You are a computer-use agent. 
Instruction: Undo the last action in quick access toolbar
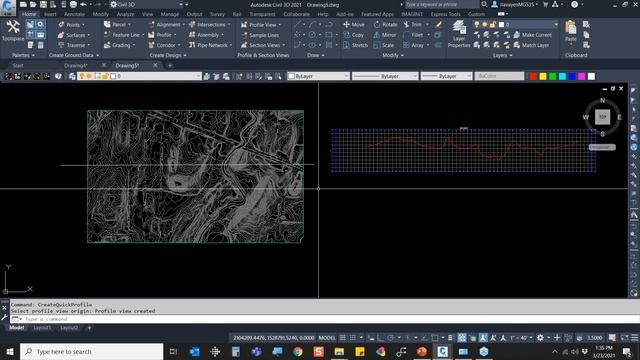pyautogui.click(x=84, y=4)
